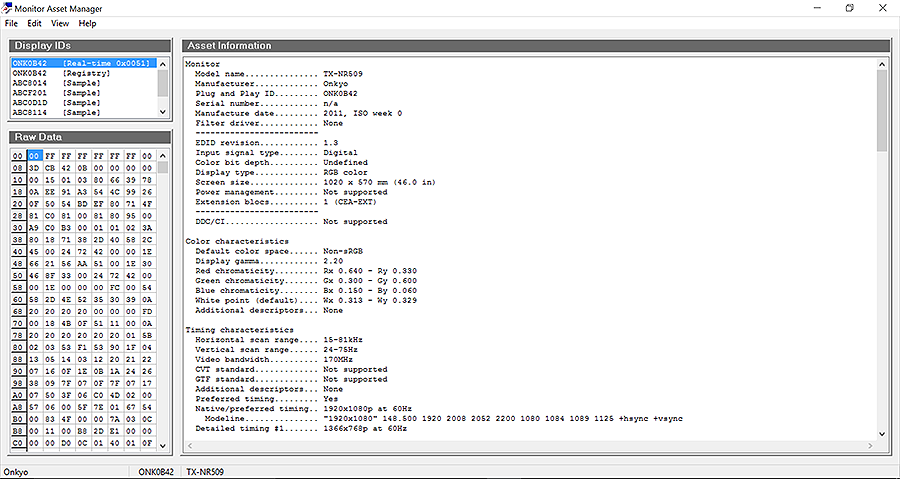Select the 4B byte in Raw Data

(67, 324)
